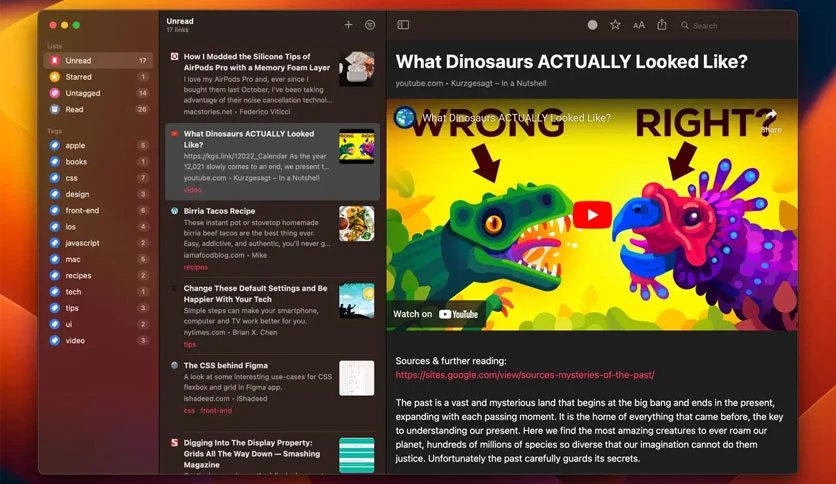Click the video tag under dinosaurs entry

coord(192,190)
